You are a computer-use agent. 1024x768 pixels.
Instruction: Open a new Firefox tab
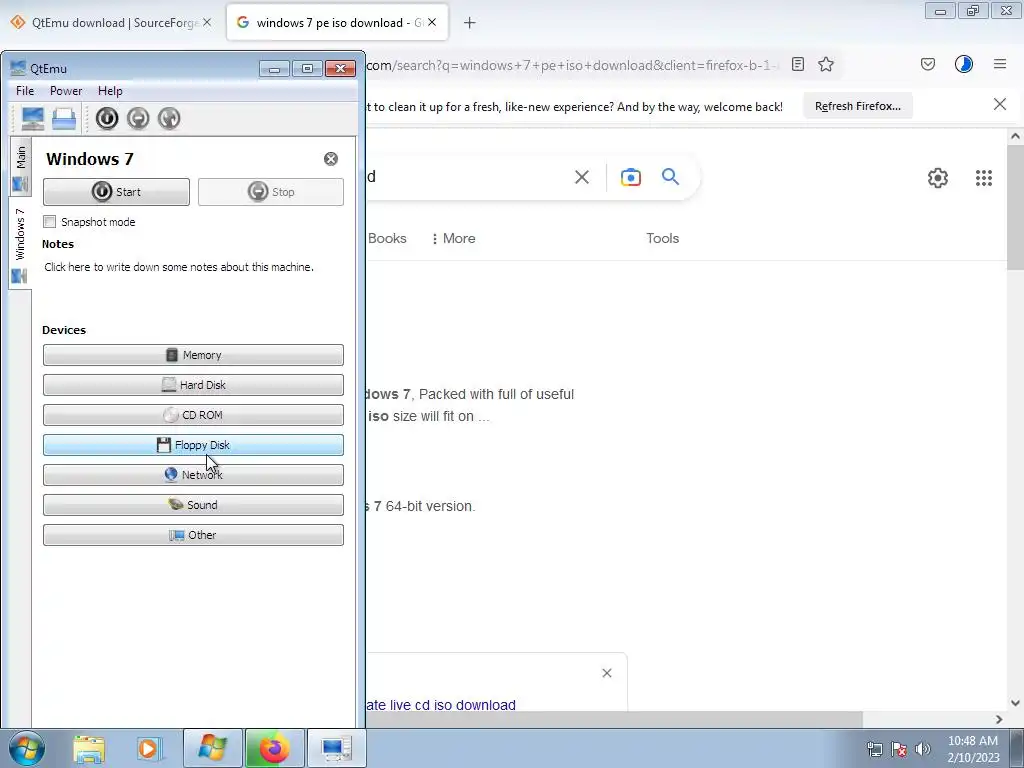[x=470, y=23]
